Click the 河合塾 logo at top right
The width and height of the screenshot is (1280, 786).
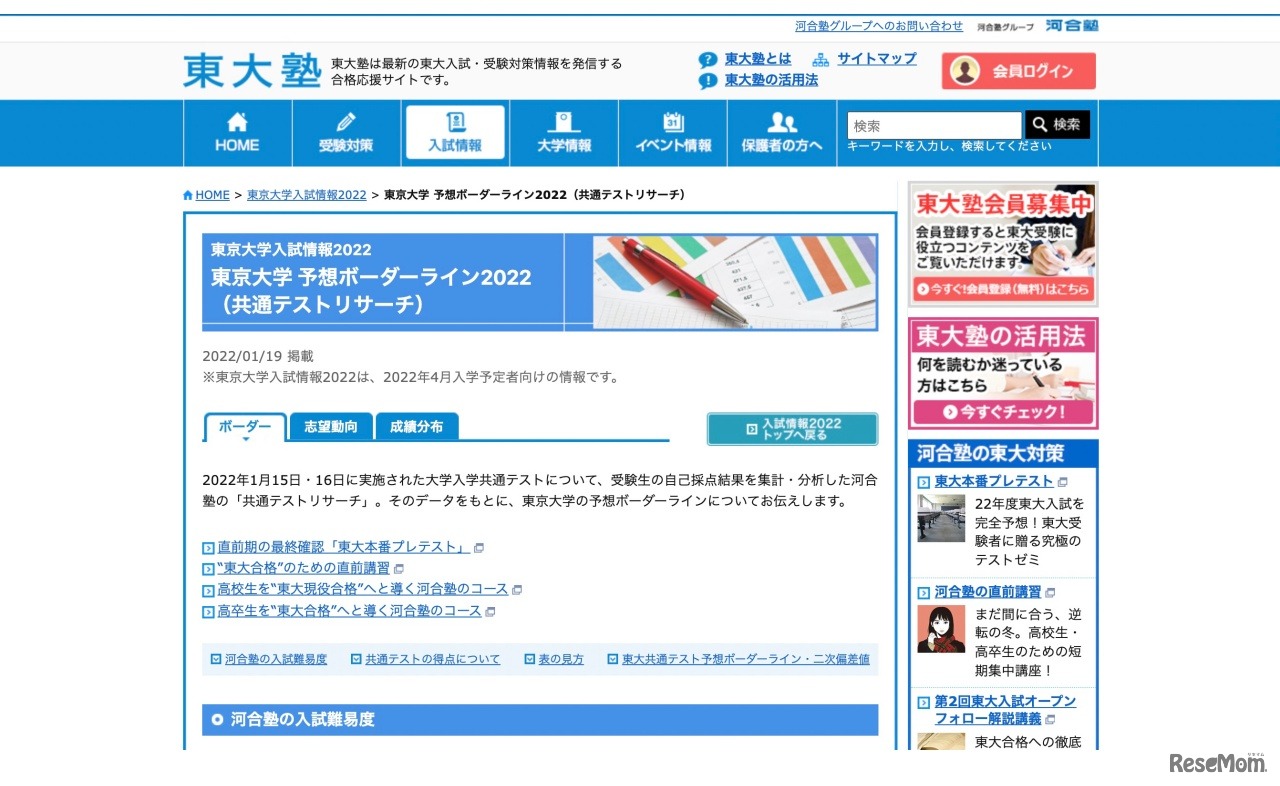[1071, 26]
